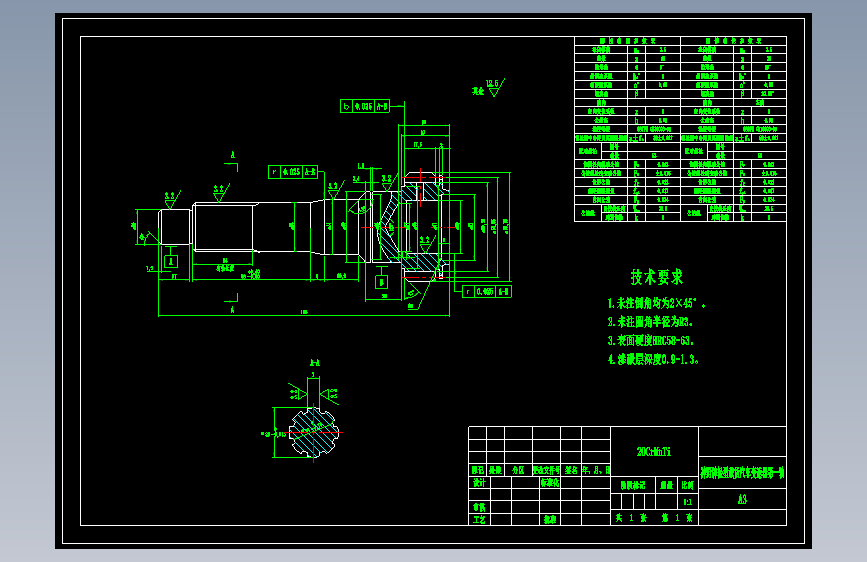This screenshot has width=867, height=562.
Task: Click the 比例 label in title block
Action: 687,485
